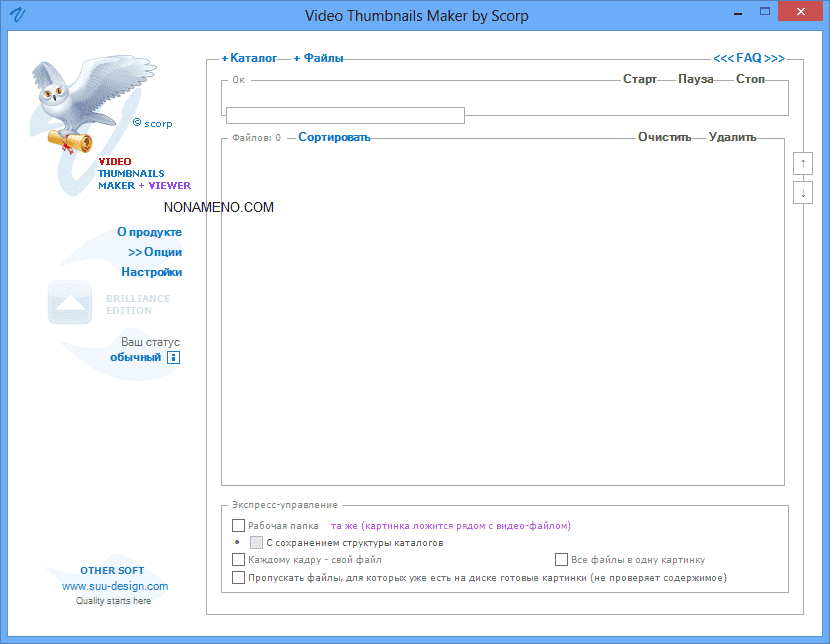Toggle С сохранением структуры каталогов checkbox
Viewport: 830px width, 644px height.
(256, 542)
